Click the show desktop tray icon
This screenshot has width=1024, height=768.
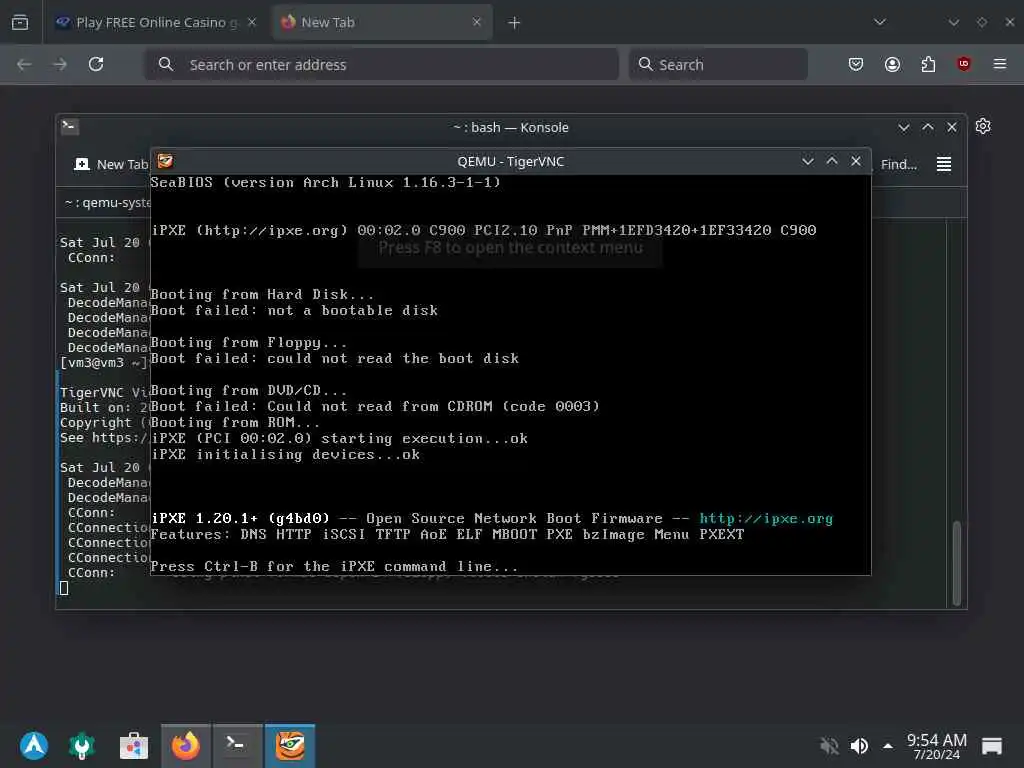coord(991,745)
